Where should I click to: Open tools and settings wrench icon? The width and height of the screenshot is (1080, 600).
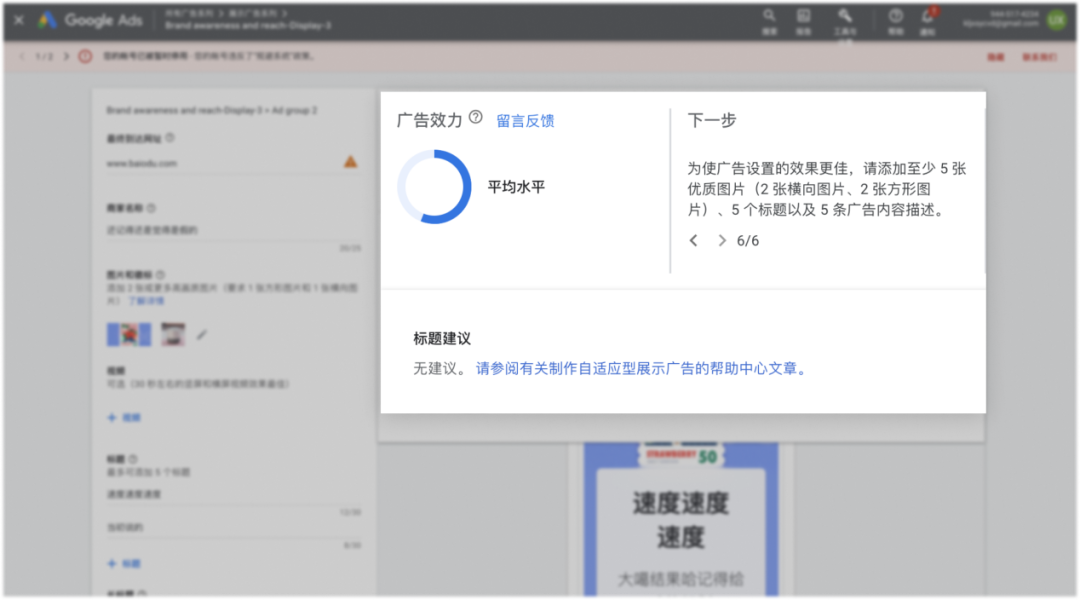click(845, 16)
